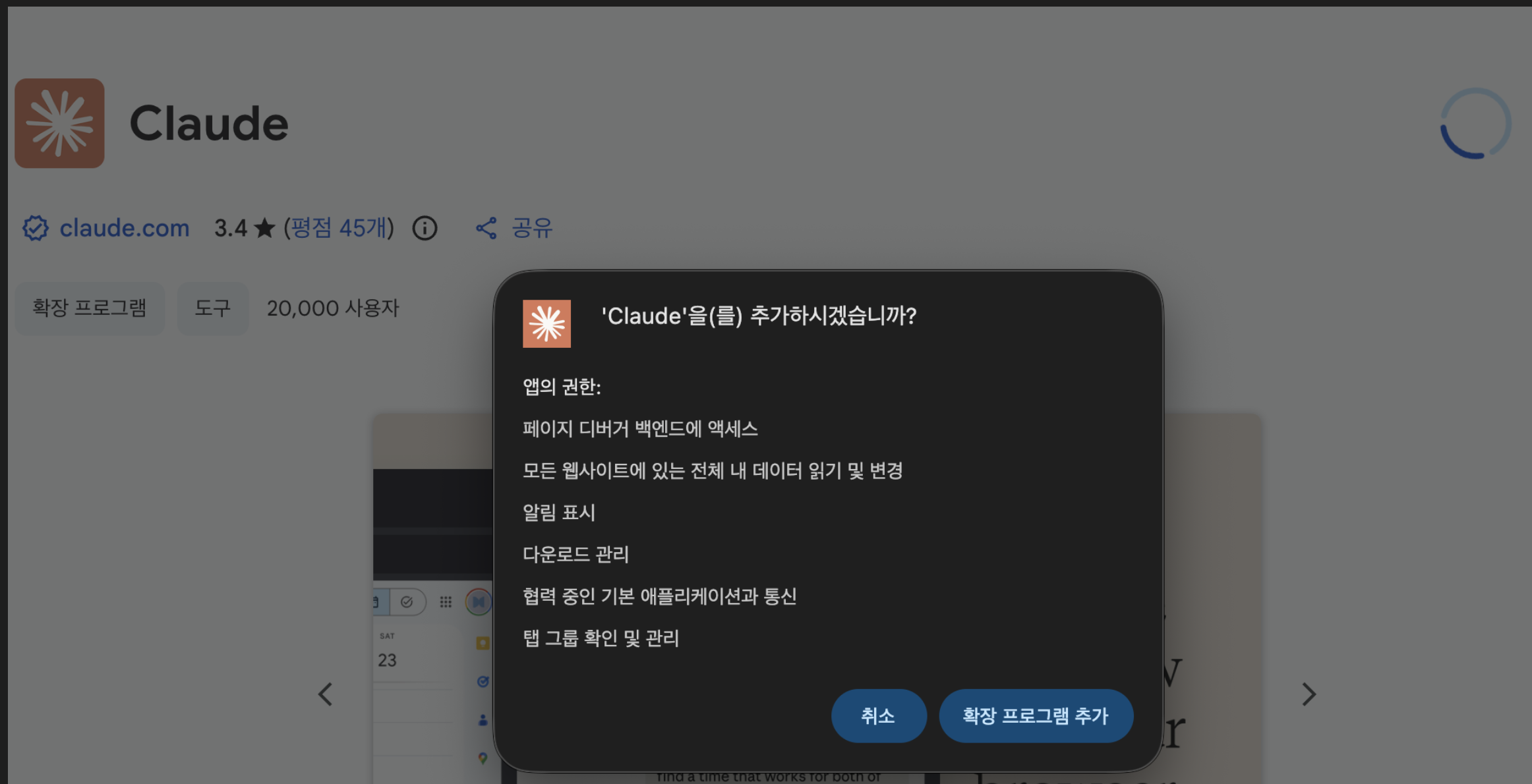The image size is (1532, 784).
Task: Open the 평점 45개 ratings link
Action: click(x=339, y=228)
